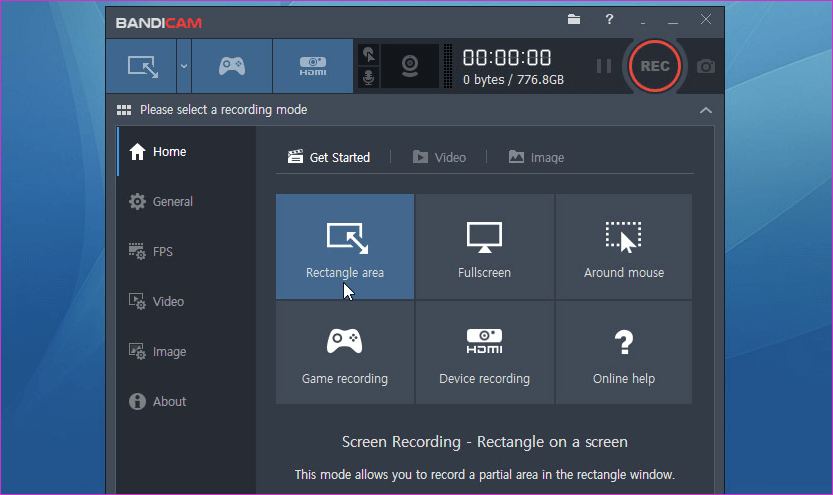This screenshot has width=833, height=495.
Task: Choose the Around mouse recording tile
Action: coord(624,246)
